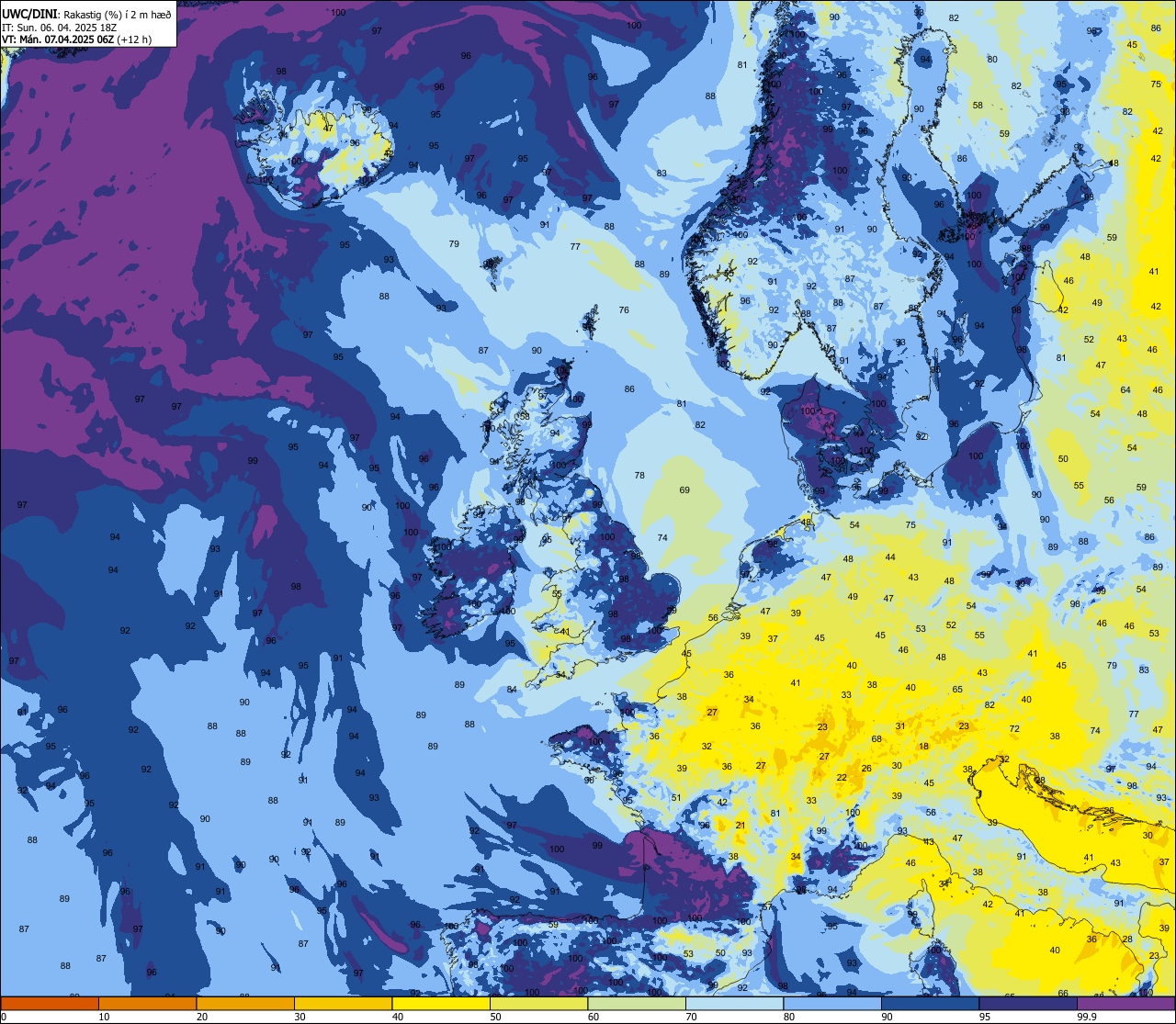
Task: Select the yellow-green 50–60 legend swatch
Action: (x=538, y=1003)
